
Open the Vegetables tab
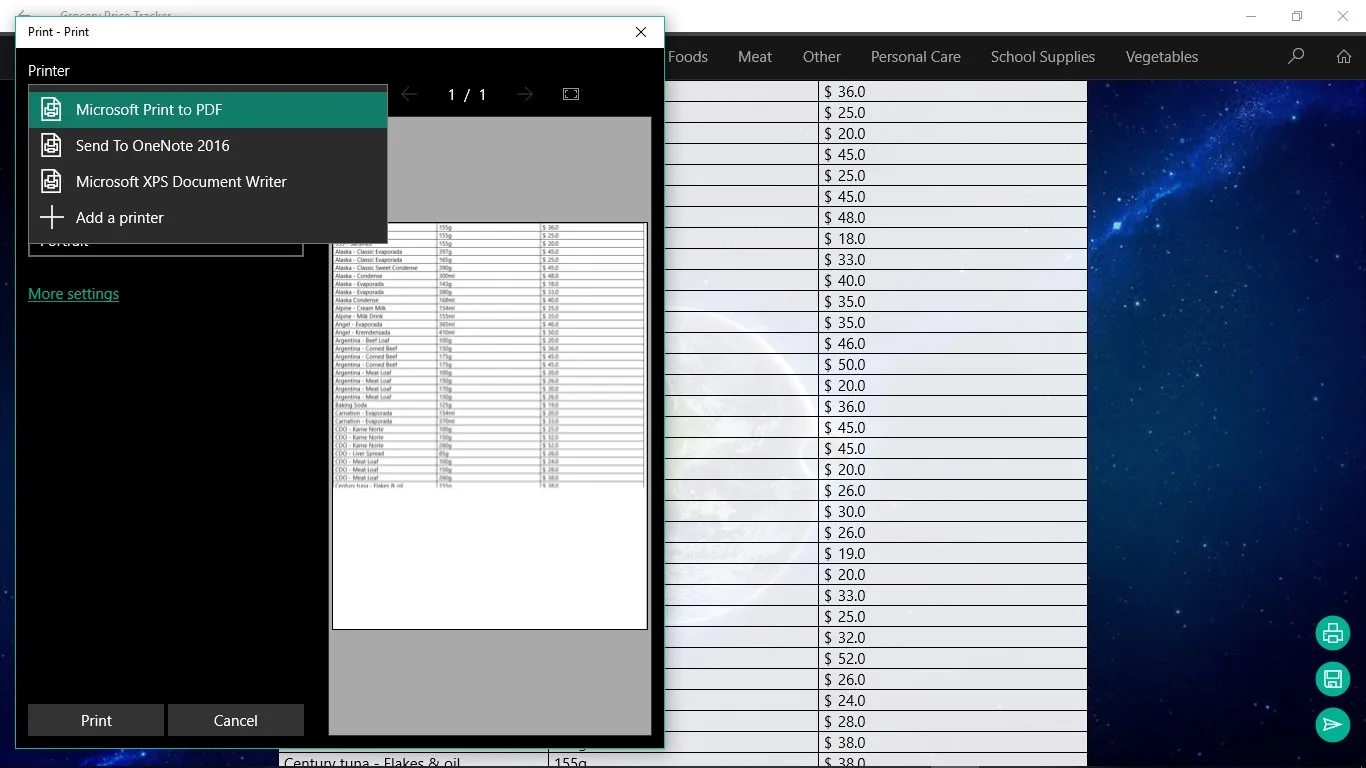tap(1162, 57)
